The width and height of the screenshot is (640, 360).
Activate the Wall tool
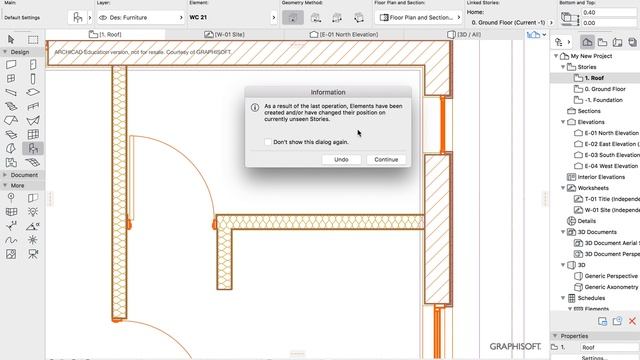11,64
